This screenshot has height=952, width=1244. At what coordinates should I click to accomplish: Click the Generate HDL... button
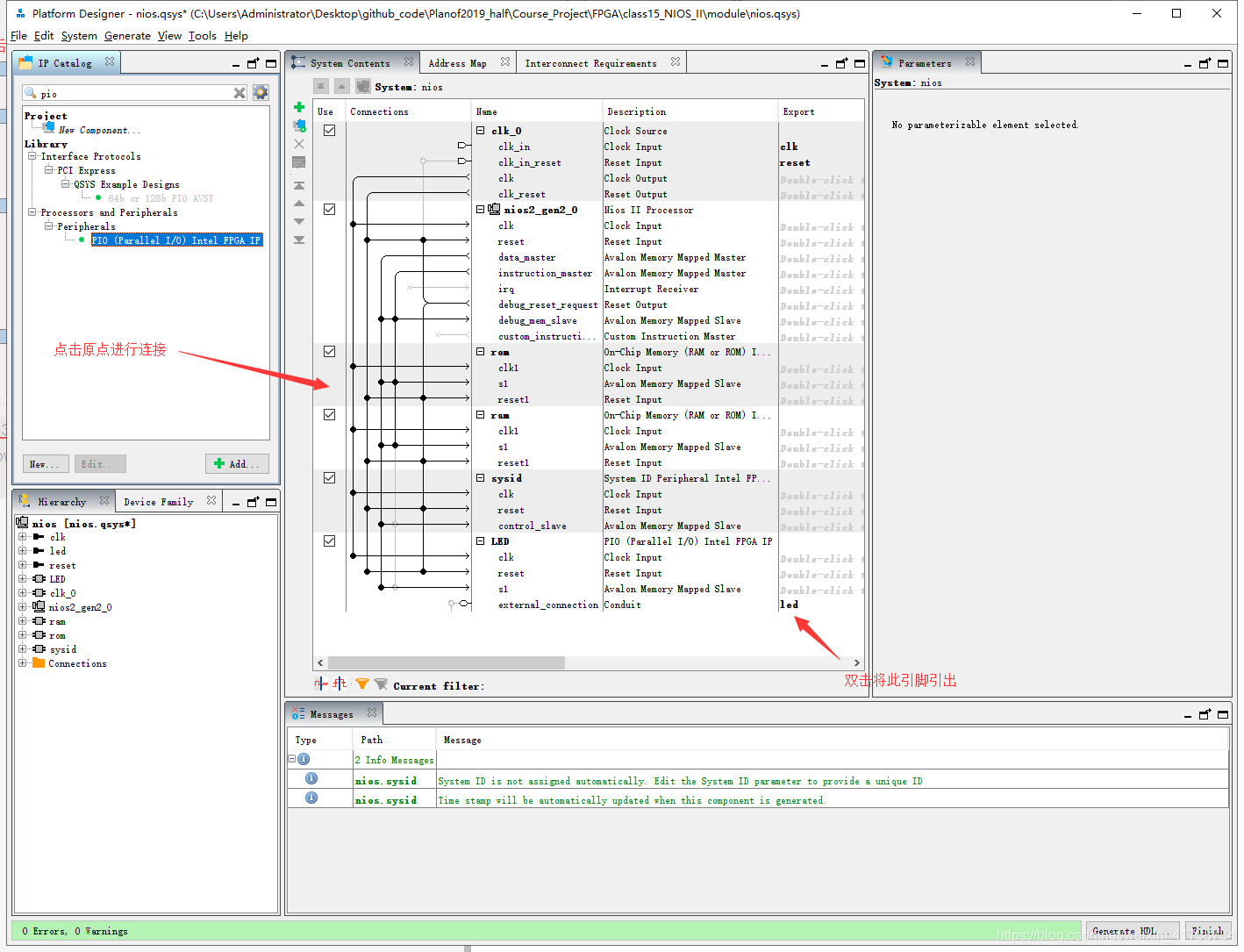[x=1133, y=931]
